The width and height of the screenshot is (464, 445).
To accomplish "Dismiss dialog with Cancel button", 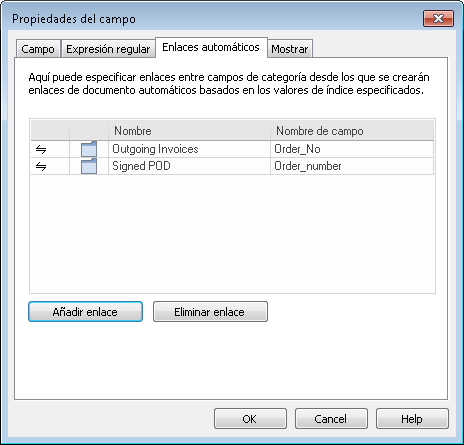I will [x=331, y=419].
